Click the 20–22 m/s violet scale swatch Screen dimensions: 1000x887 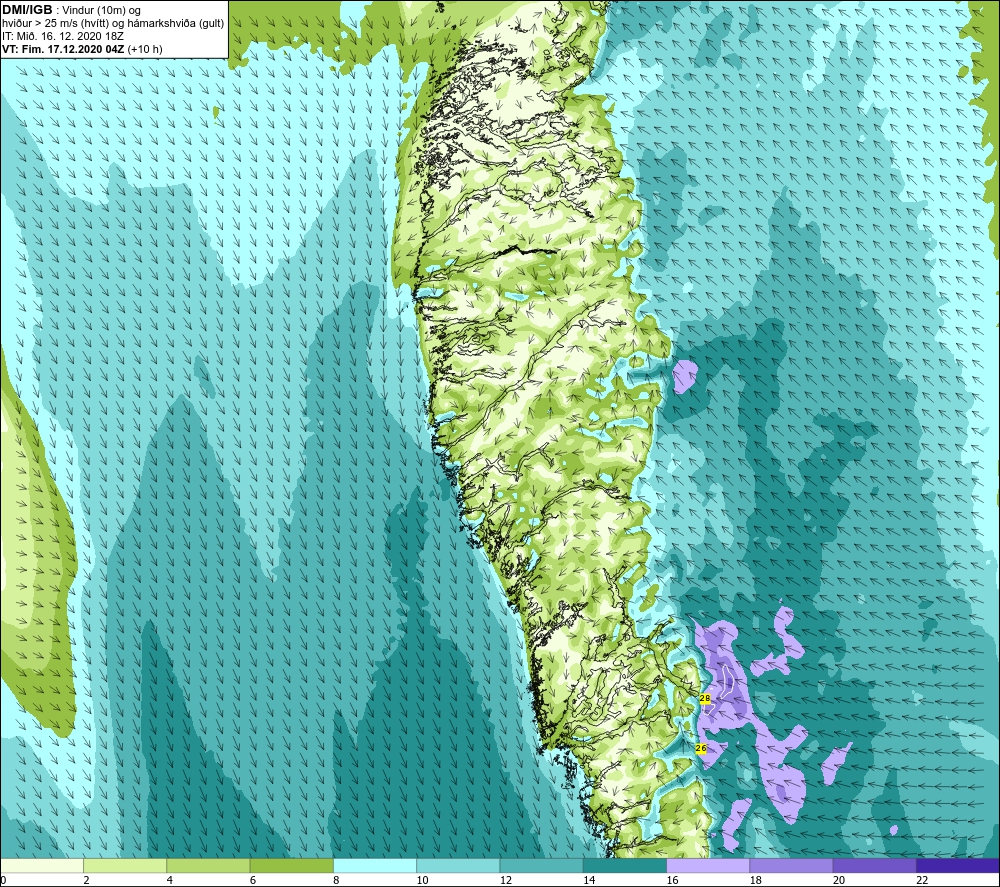pyautogui.click(x=874, y=865)
